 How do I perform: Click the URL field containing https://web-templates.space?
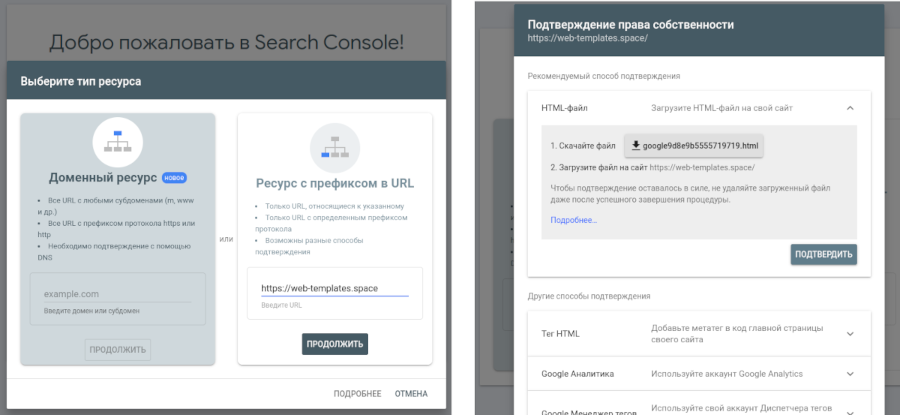click(x=334, y=288)
